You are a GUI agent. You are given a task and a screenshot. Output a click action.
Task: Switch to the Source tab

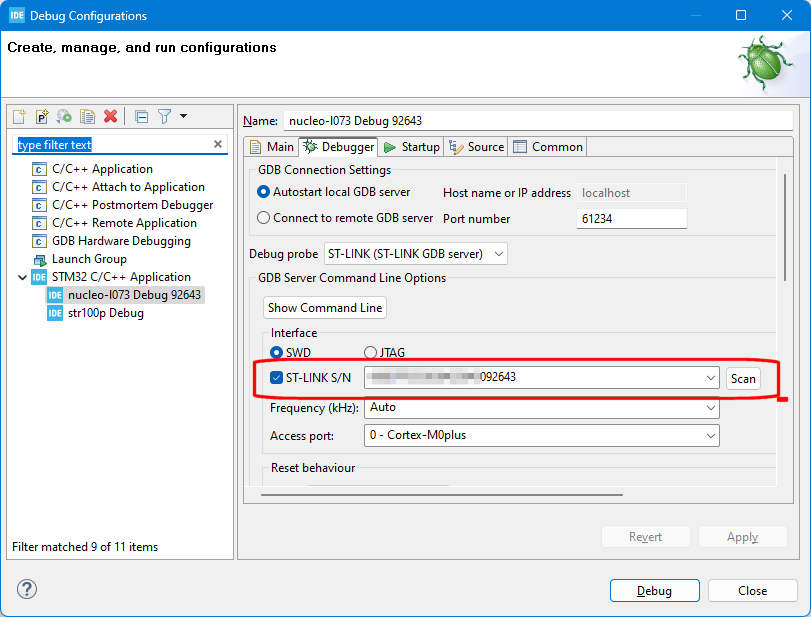tap(476, 147)
